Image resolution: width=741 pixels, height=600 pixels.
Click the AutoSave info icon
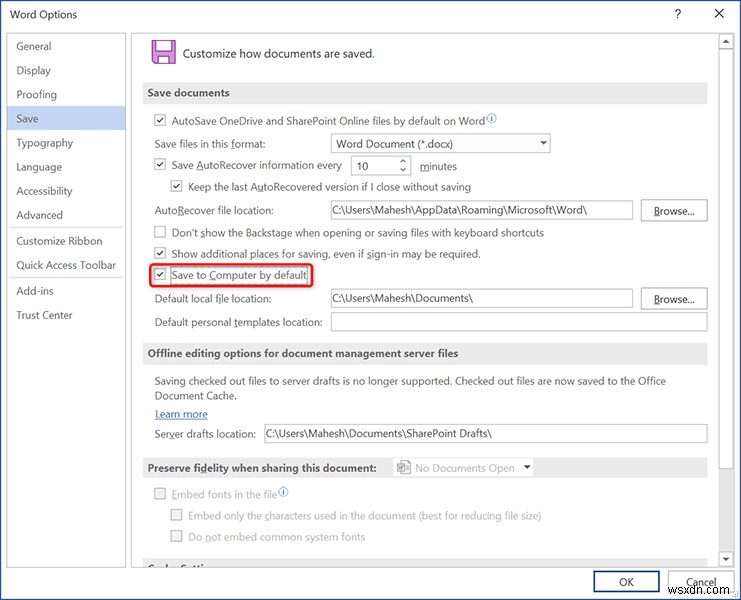[491, 120]
